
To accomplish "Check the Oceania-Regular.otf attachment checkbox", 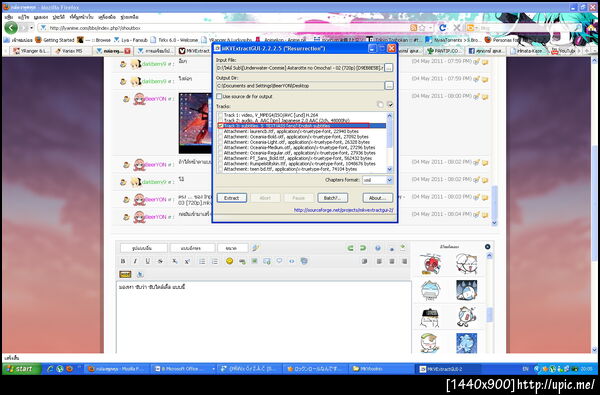I will (220, 152).
